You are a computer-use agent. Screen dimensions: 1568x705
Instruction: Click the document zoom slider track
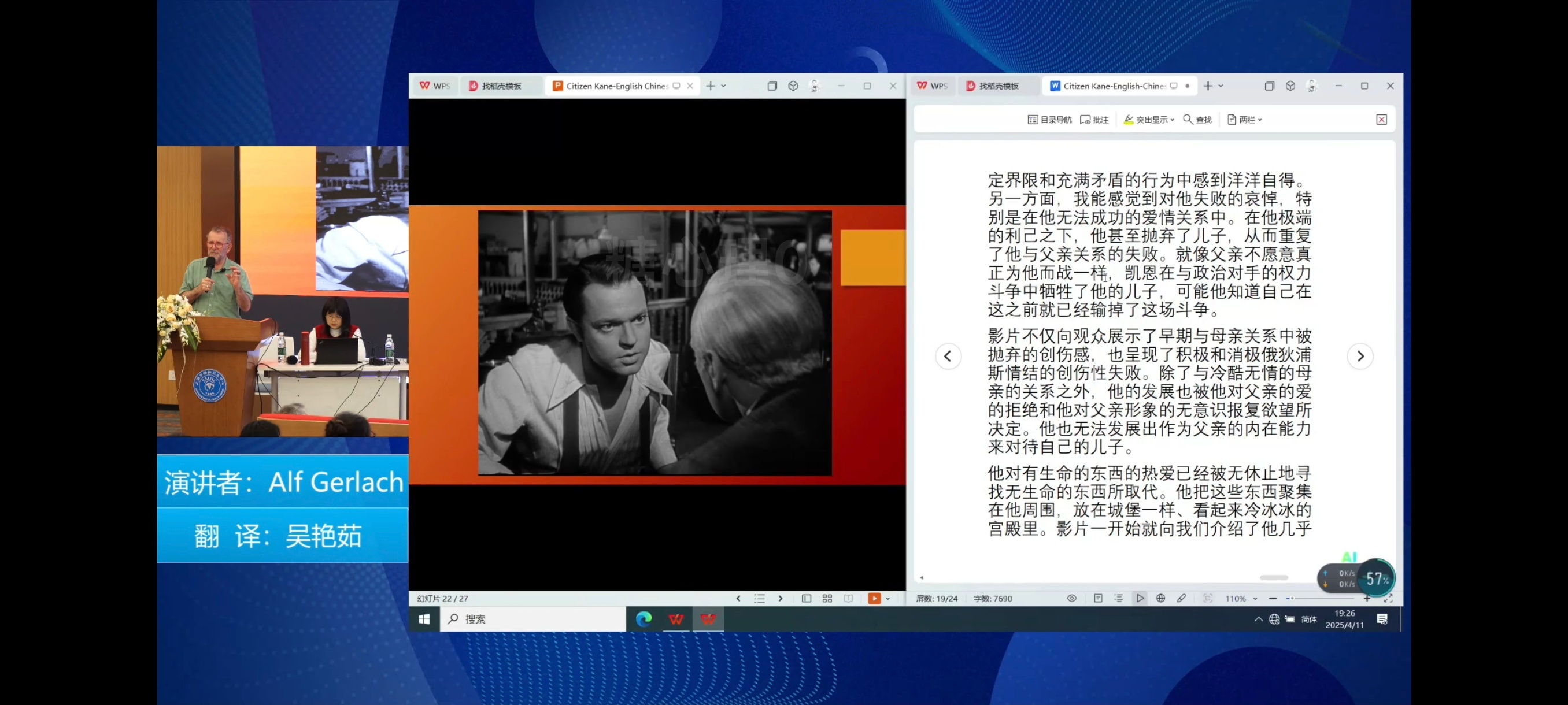click(1321, 599)
